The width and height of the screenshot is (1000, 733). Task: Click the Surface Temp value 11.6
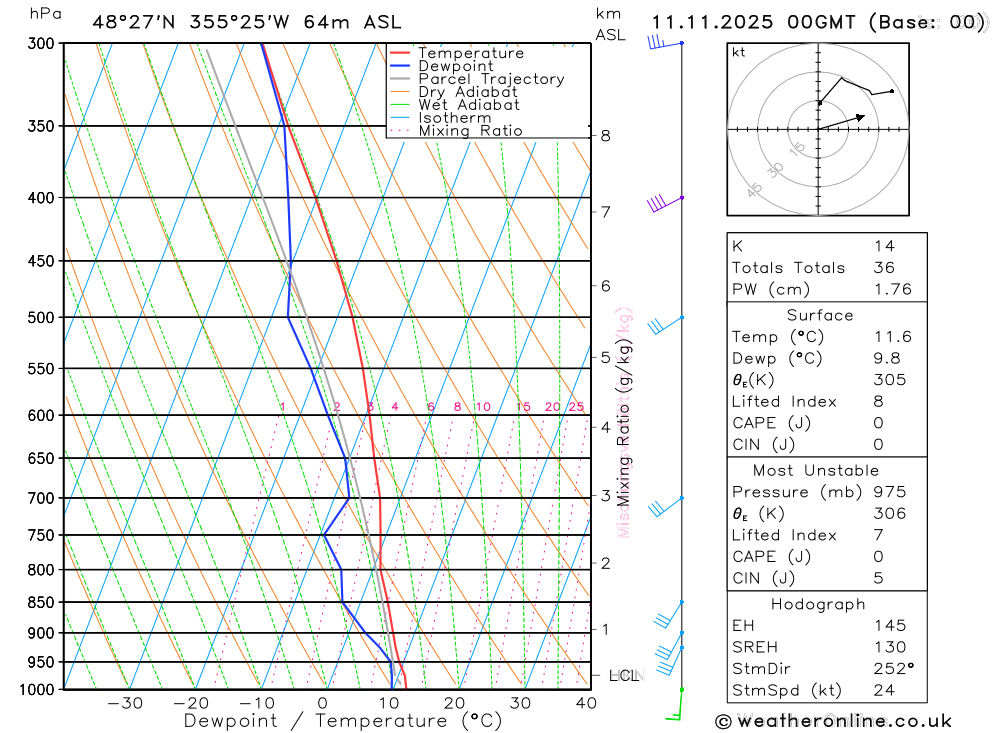[893, 337]
